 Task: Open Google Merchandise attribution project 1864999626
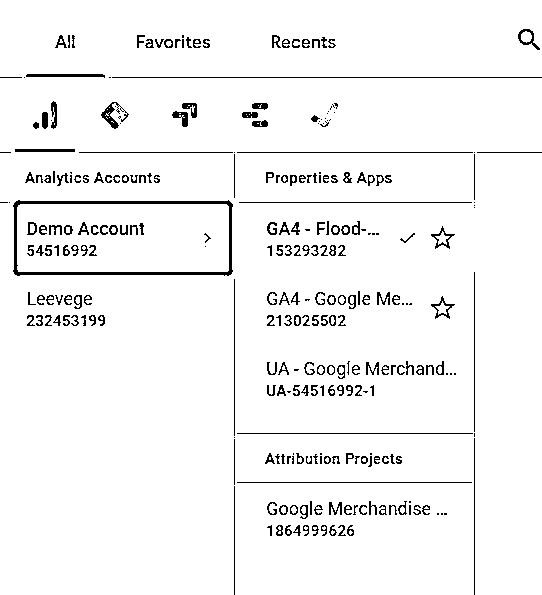(355, 519)
